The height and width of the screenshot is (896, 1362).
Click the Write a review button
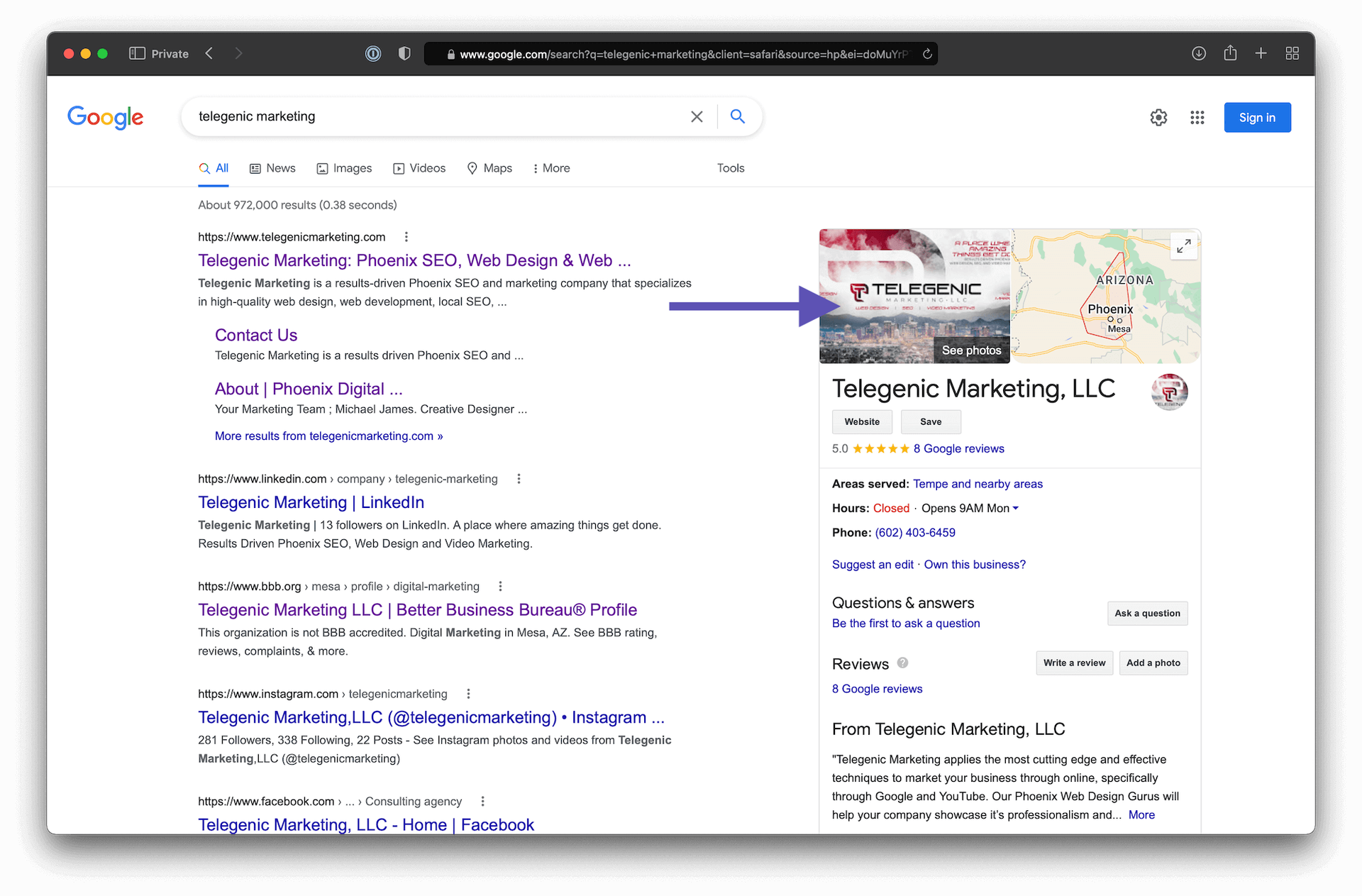click(1074, 663)
